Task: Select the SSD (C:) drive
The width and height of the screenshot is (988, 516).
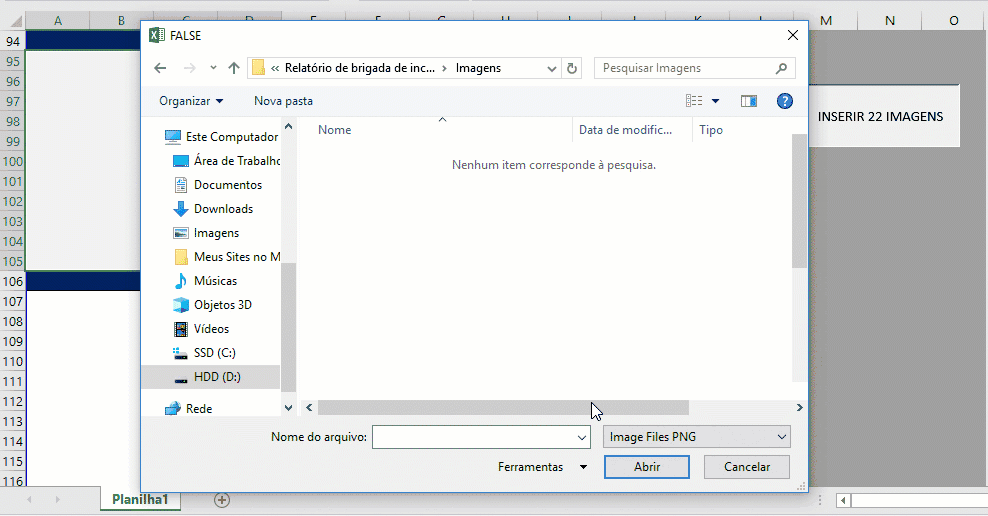Action: click(204, 352)
